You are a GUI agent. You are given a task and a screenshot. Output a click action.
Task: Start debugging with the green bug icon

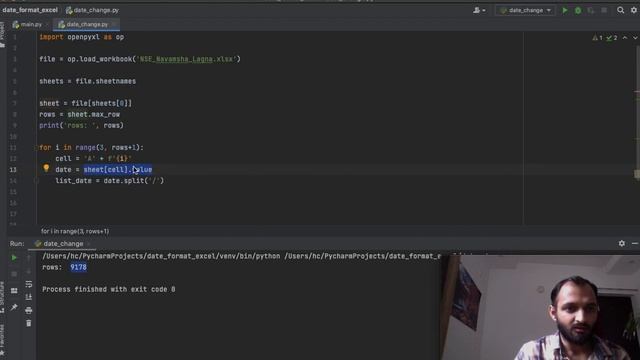(x=578, y=10)
